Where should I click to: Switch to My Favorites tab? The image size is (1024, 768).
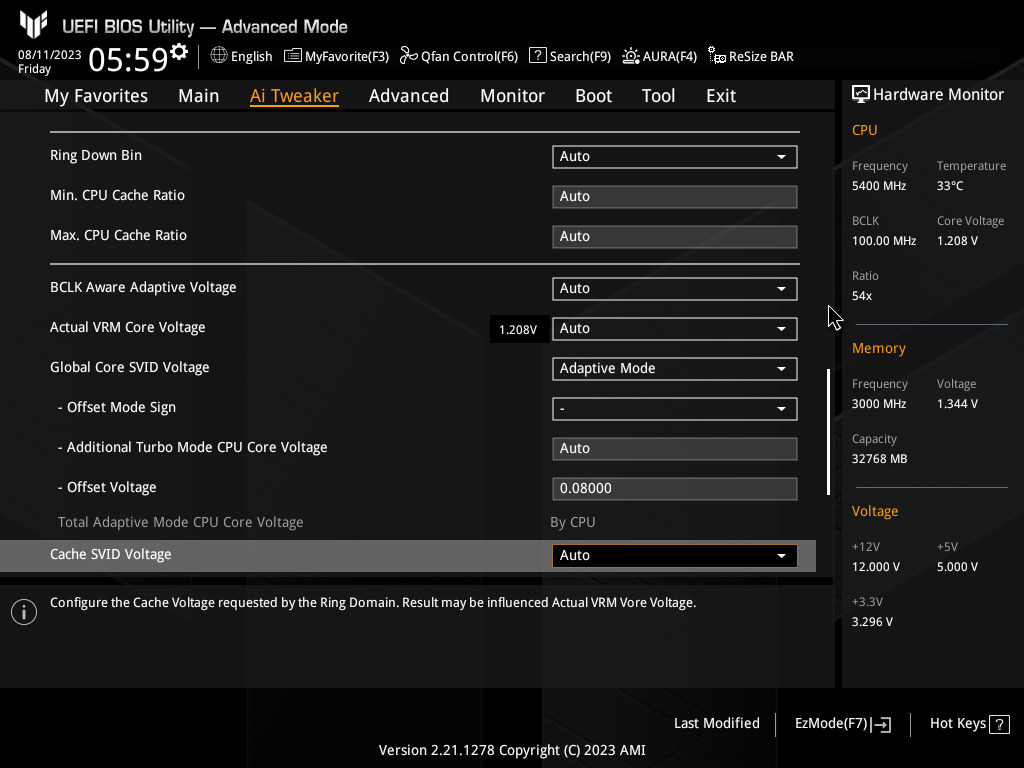[x=96, y=96]
